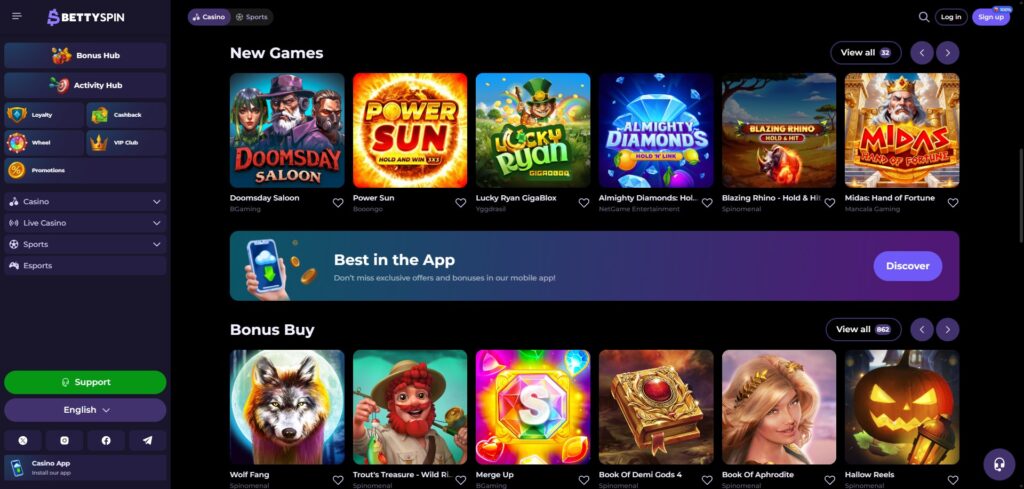The width and height of the screenshot is (1024, 489).
Task: Open the Lucky Ryan GigaBlox thumbnail
Action: 533,131
